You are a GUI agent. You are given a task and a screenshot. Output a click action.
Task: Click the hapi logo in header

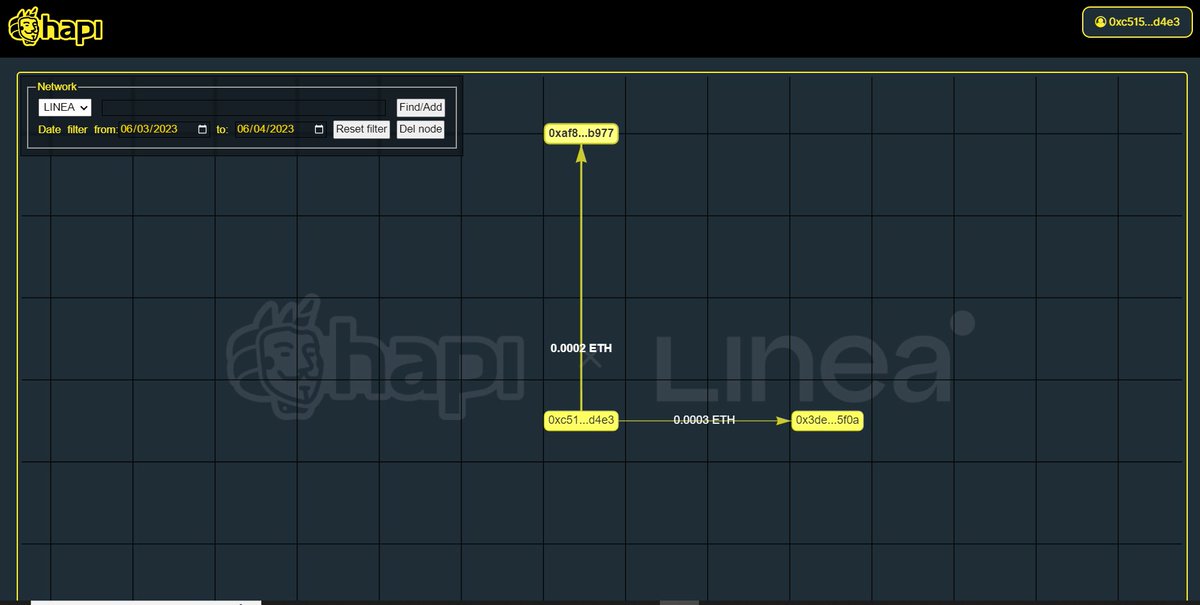click(x=55, y=27)
